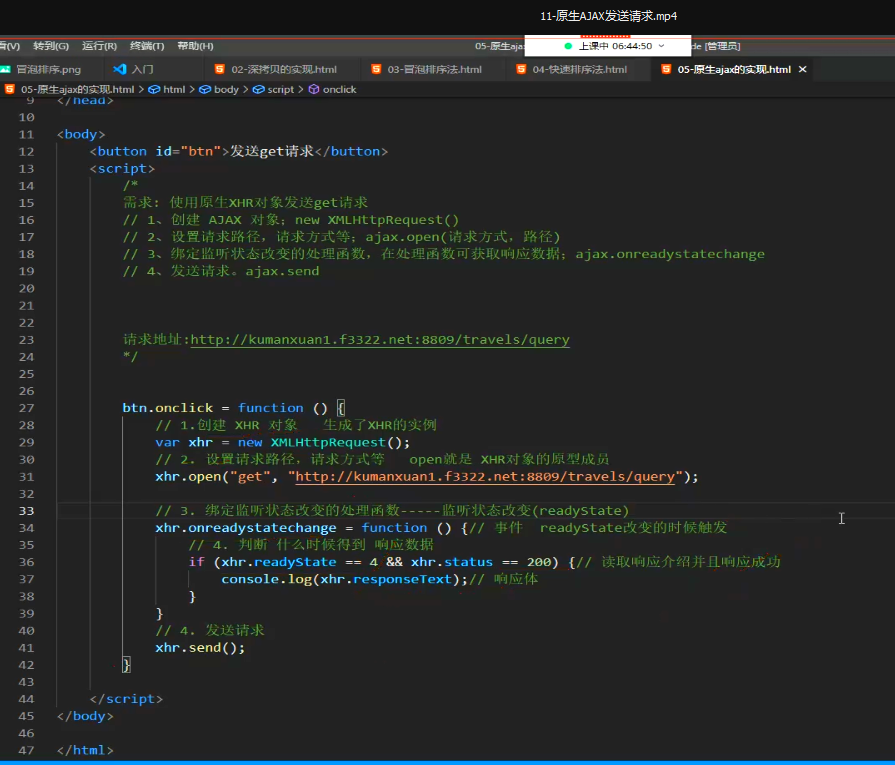This screenshot has height=765, width=895.
Task: Click image icon on 冒泡排序.png tab
Action: click(x=6, y=69)
